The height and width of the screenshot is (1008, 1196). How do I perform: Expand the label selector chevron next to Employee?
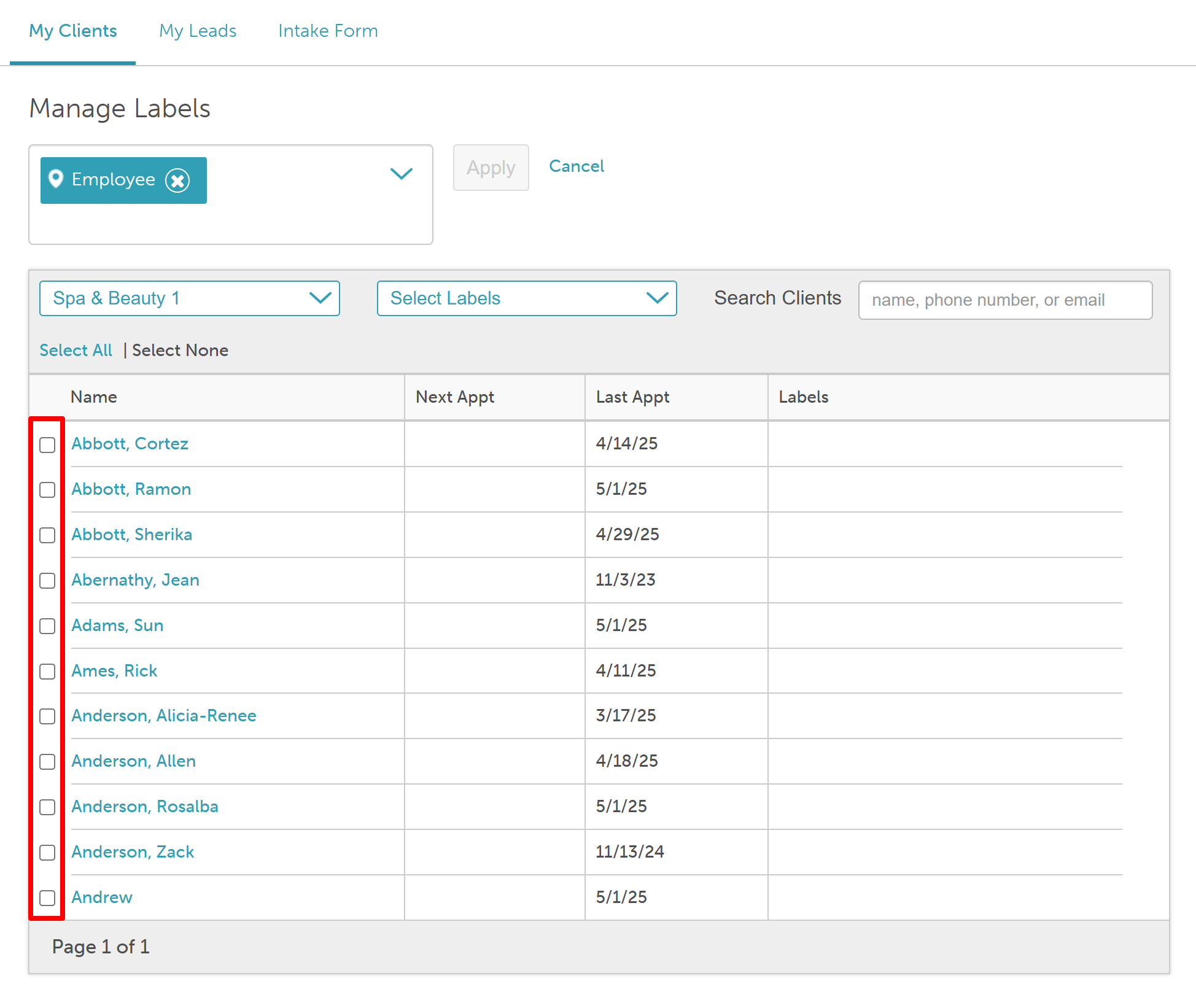[x=401, y=174]
